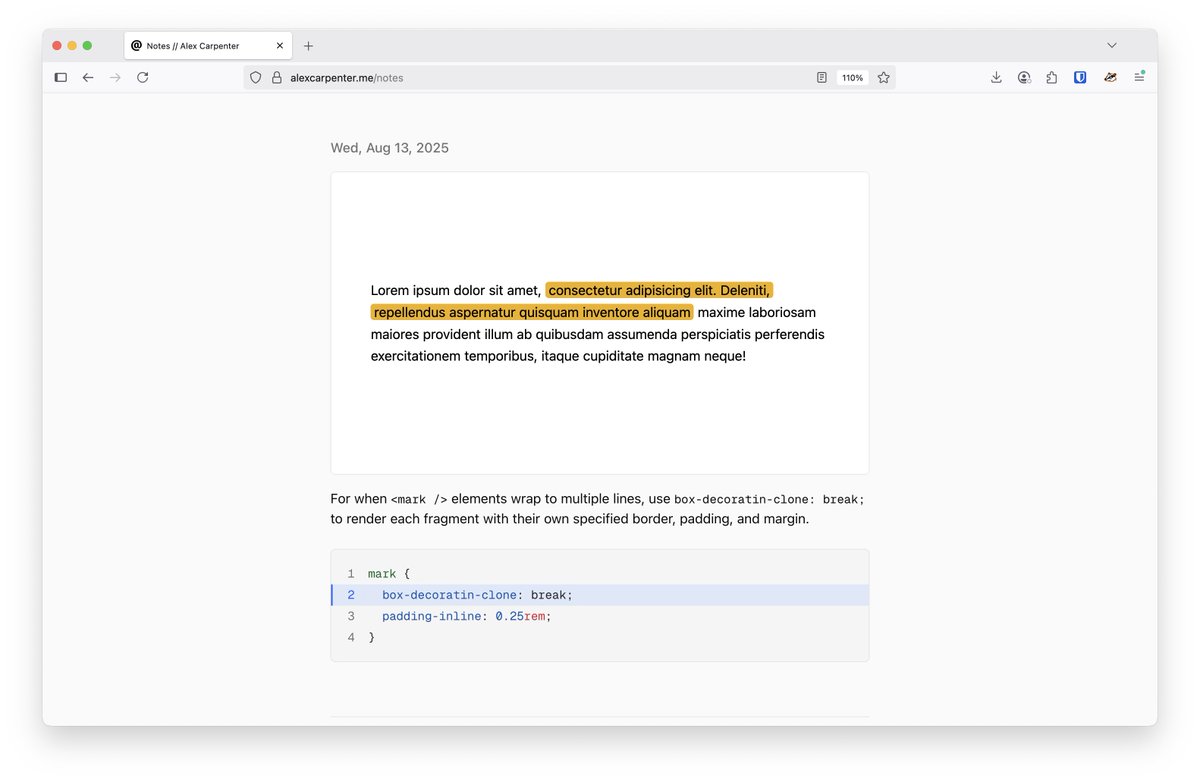The width and height of the screenshot is (1200, 782).
Task: Close the Notes // Alex Carpenter tab
Action: click(x=280, y=45)
